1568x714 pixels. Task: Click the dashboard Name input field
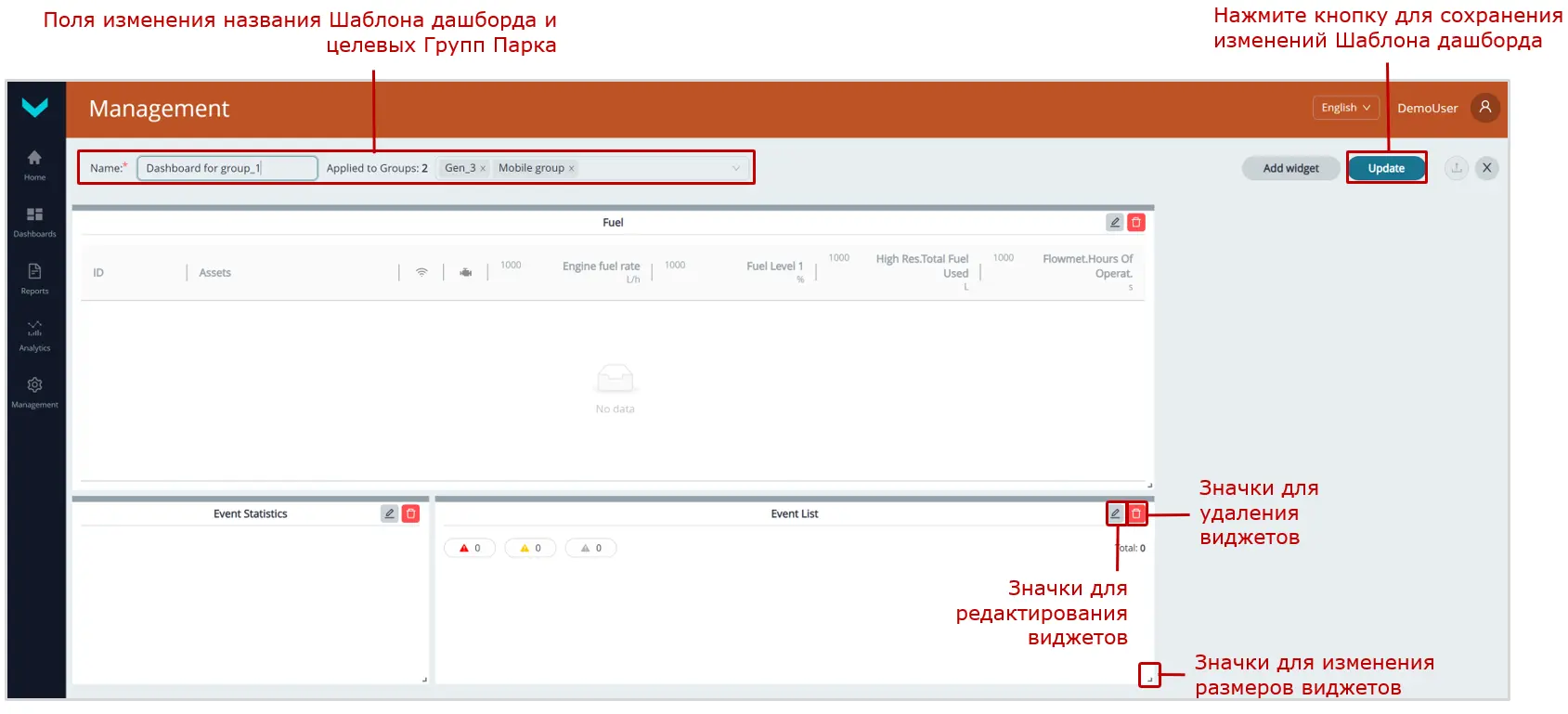pyautogui.click(x=227, y=168)
